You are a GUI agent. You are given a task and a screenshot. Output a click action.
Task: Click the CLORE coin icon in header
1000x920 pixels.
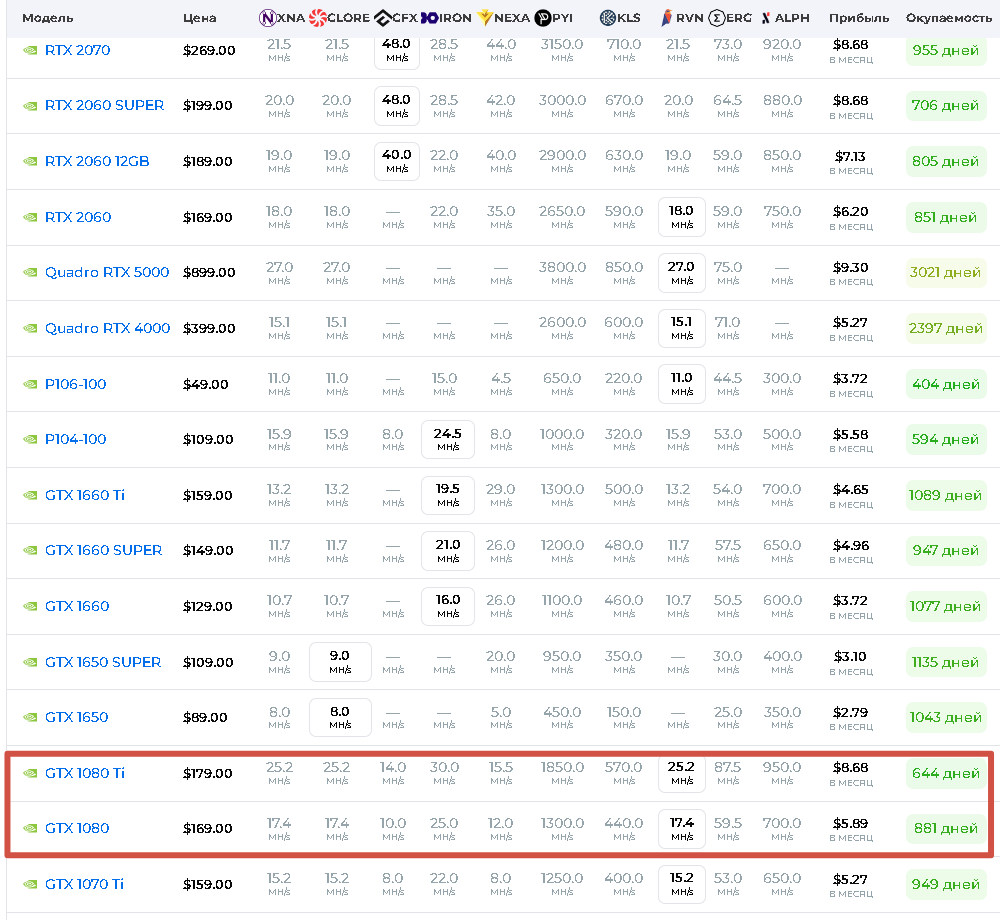pyautogui.click(x=317, y=18)
